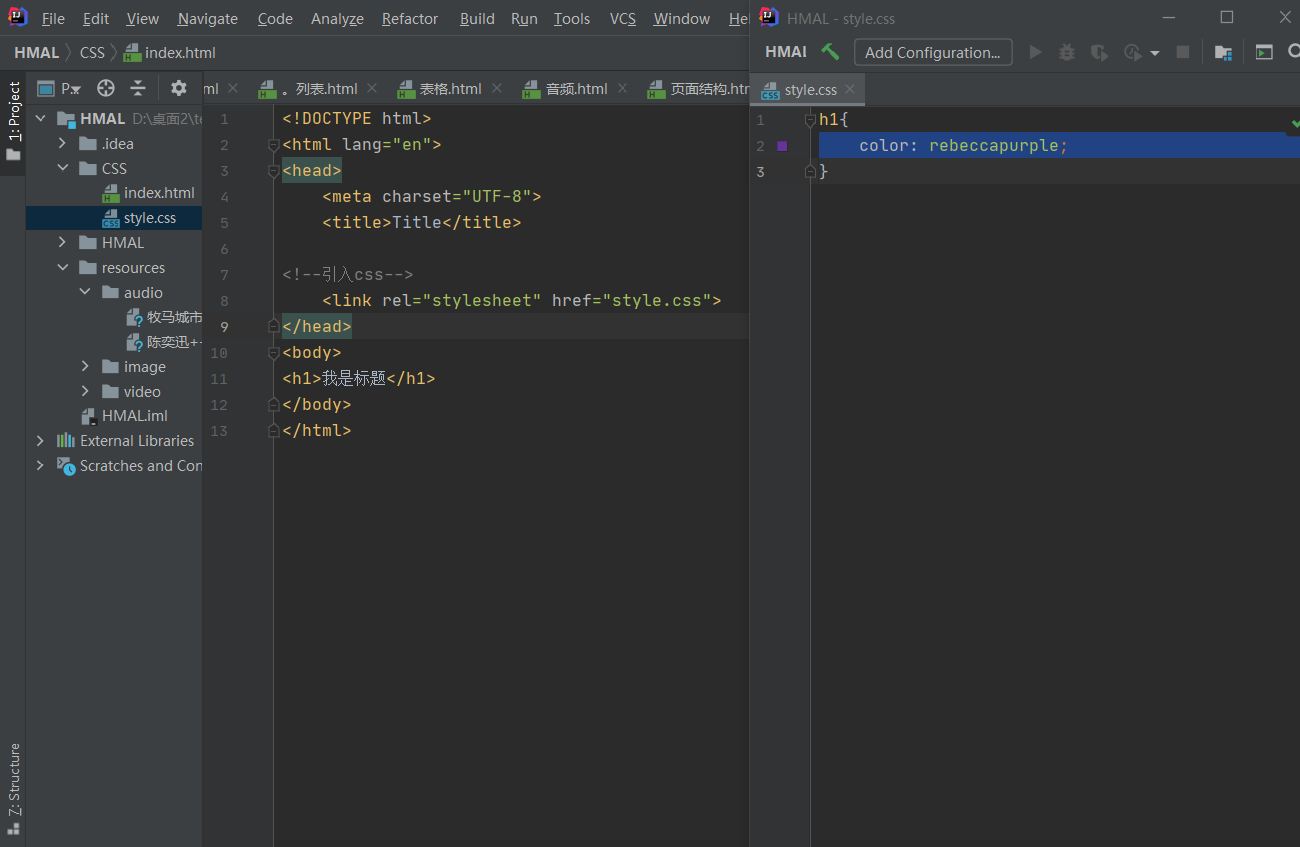Collapse all nodes in Project panel

point(138,88)
